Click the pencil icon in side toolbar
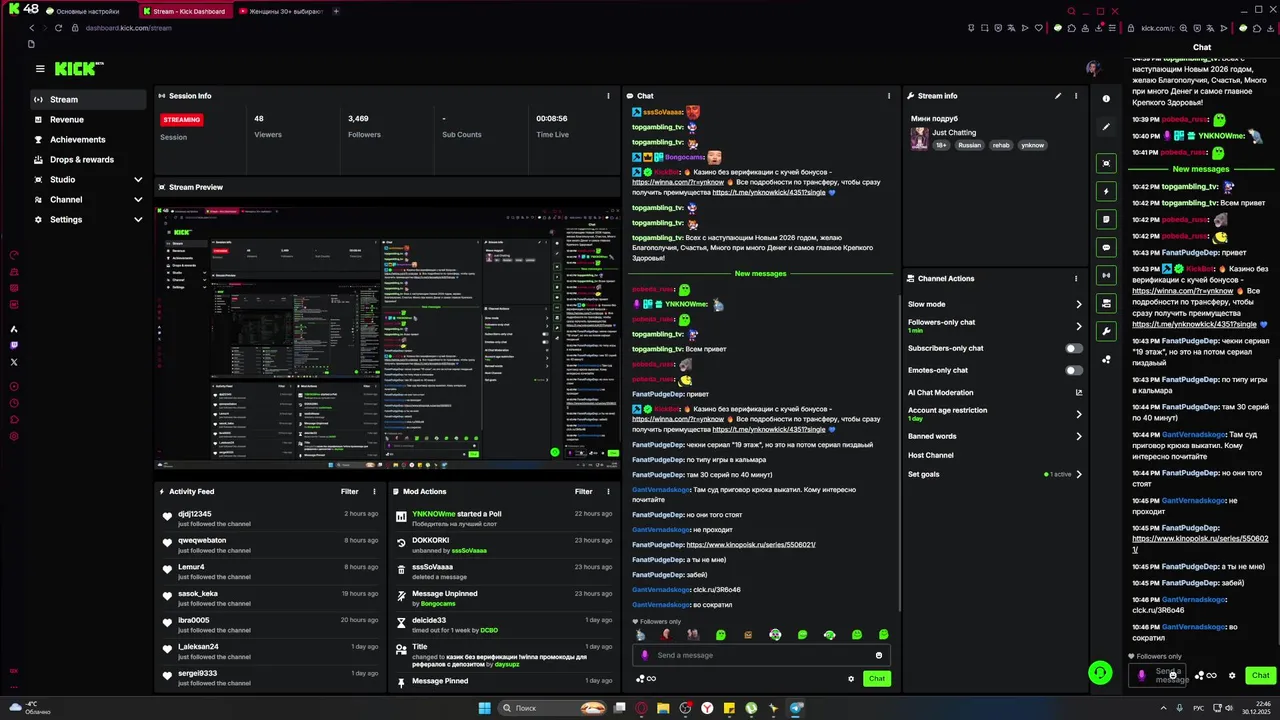Screen dimensions: 1280x720 (x=1106, y=127)
